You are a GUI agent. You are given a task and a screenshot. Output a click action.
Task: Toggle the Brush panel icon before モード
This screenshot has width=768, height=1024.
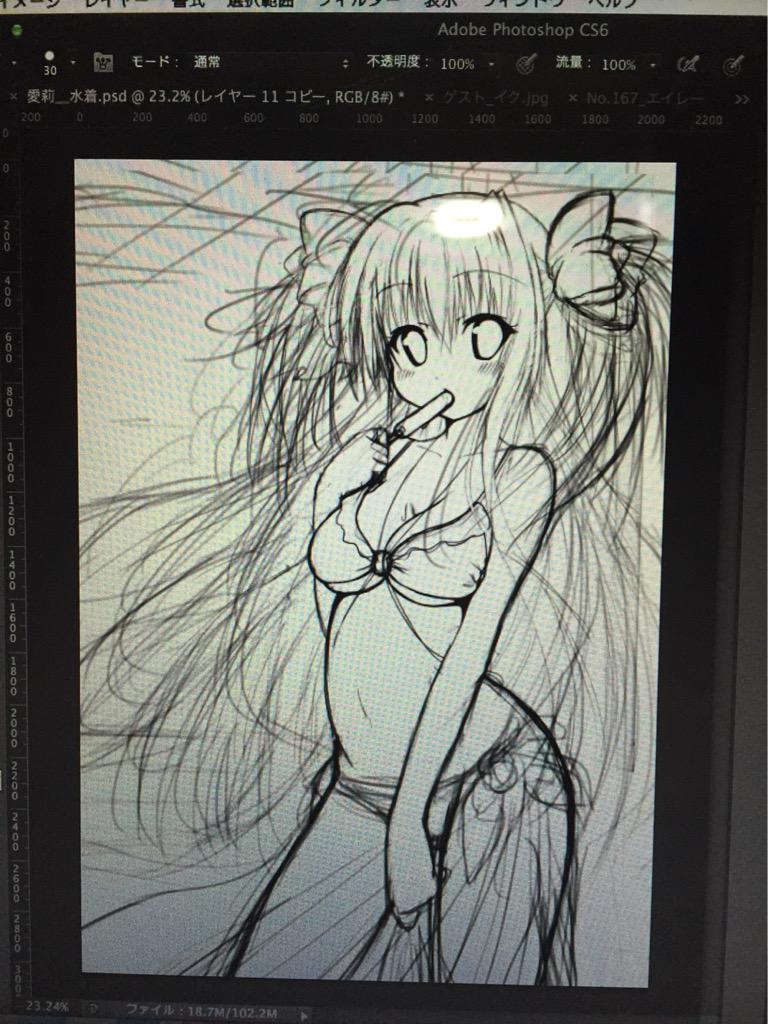(x=103, y=62)
